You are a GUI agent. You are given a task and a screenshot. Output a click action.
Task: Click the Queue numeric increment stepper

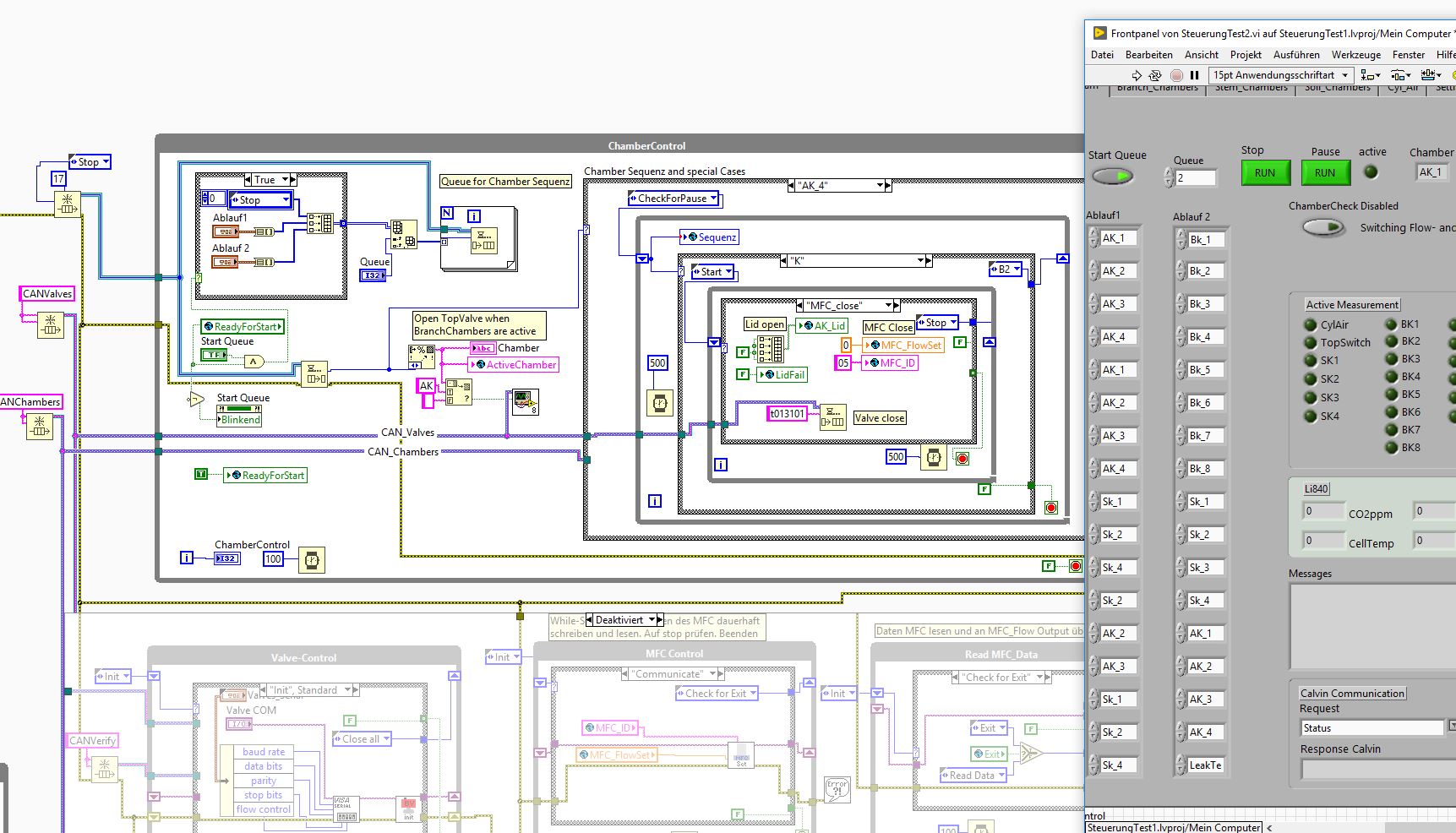(1169, 173)
